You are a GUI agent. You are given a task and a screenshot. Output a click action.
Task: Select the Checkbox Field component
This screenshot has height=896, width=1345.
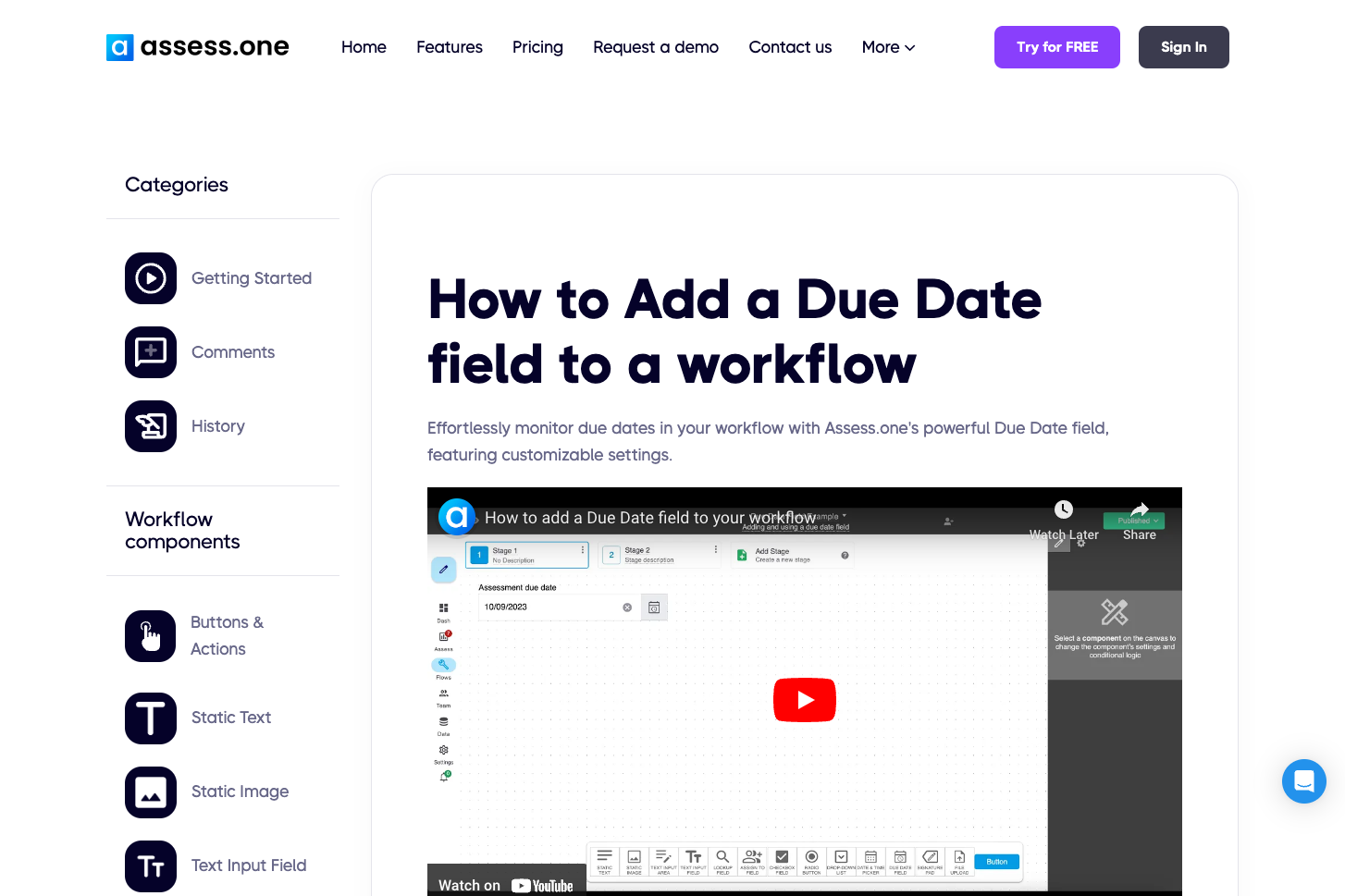tap(782, 857)
